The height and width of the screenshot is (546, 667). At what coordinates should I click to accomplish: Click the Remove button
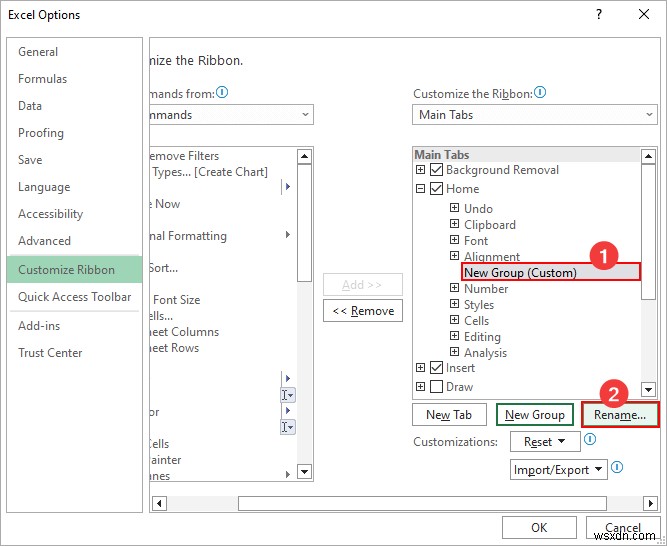[x=363, y=311]
